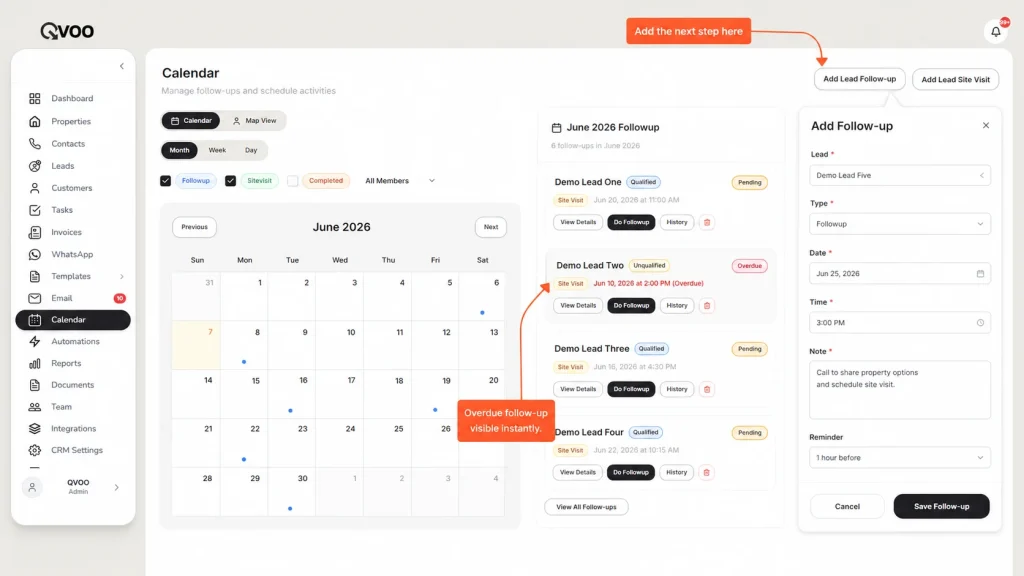Click the Customers person icon
Viewport: 1024px width, 576px height.
pos(35,188)
